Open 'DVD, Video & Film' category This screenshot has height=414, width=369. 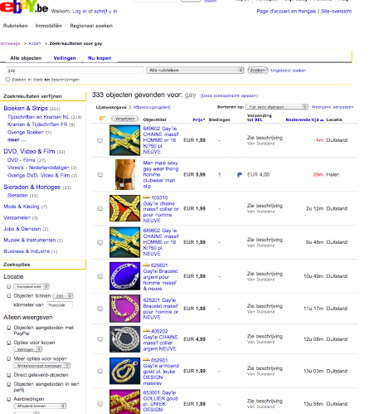tap(29, 151)
